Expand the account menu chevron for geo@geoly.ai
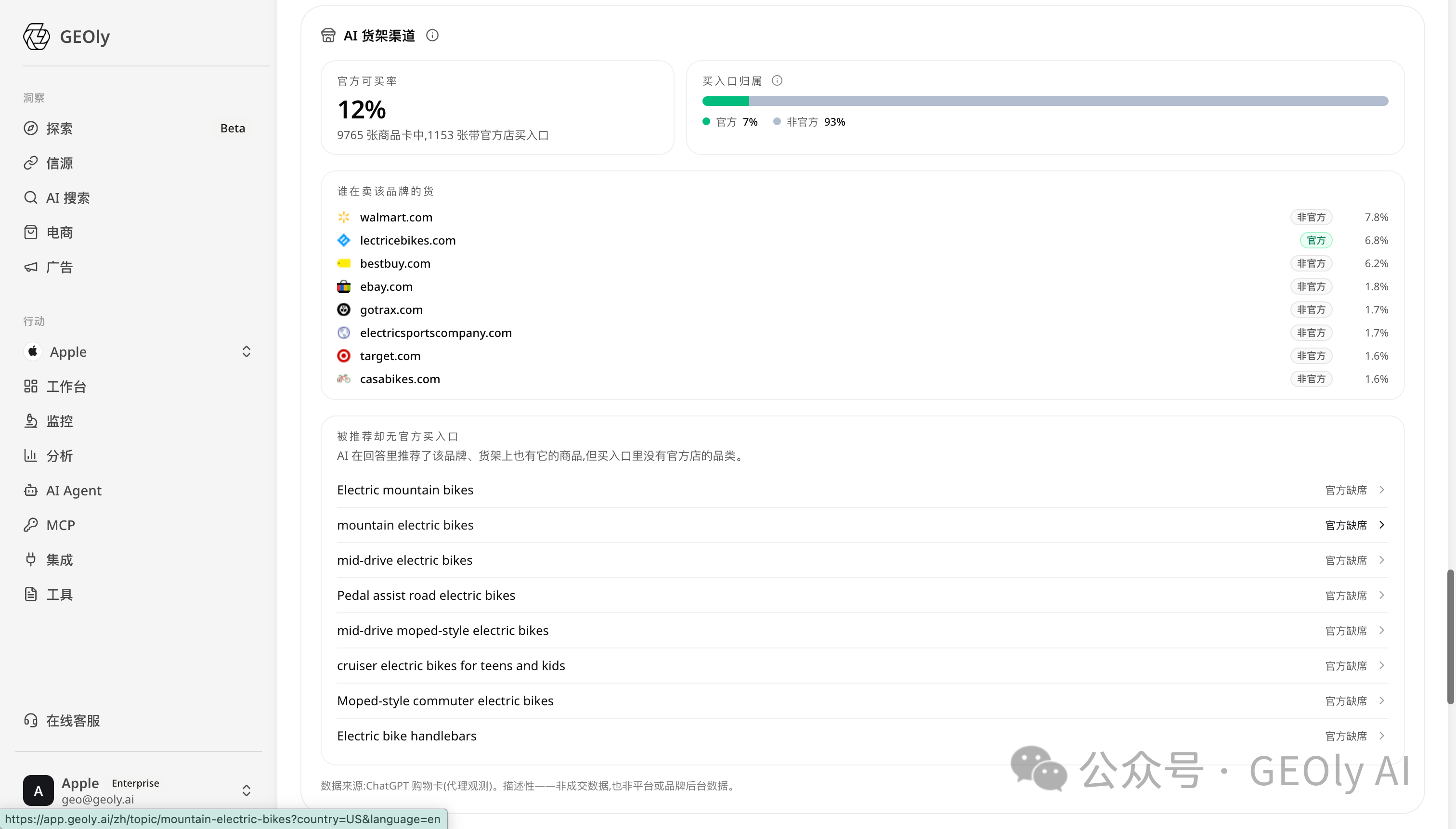 (x=246, y=790)
